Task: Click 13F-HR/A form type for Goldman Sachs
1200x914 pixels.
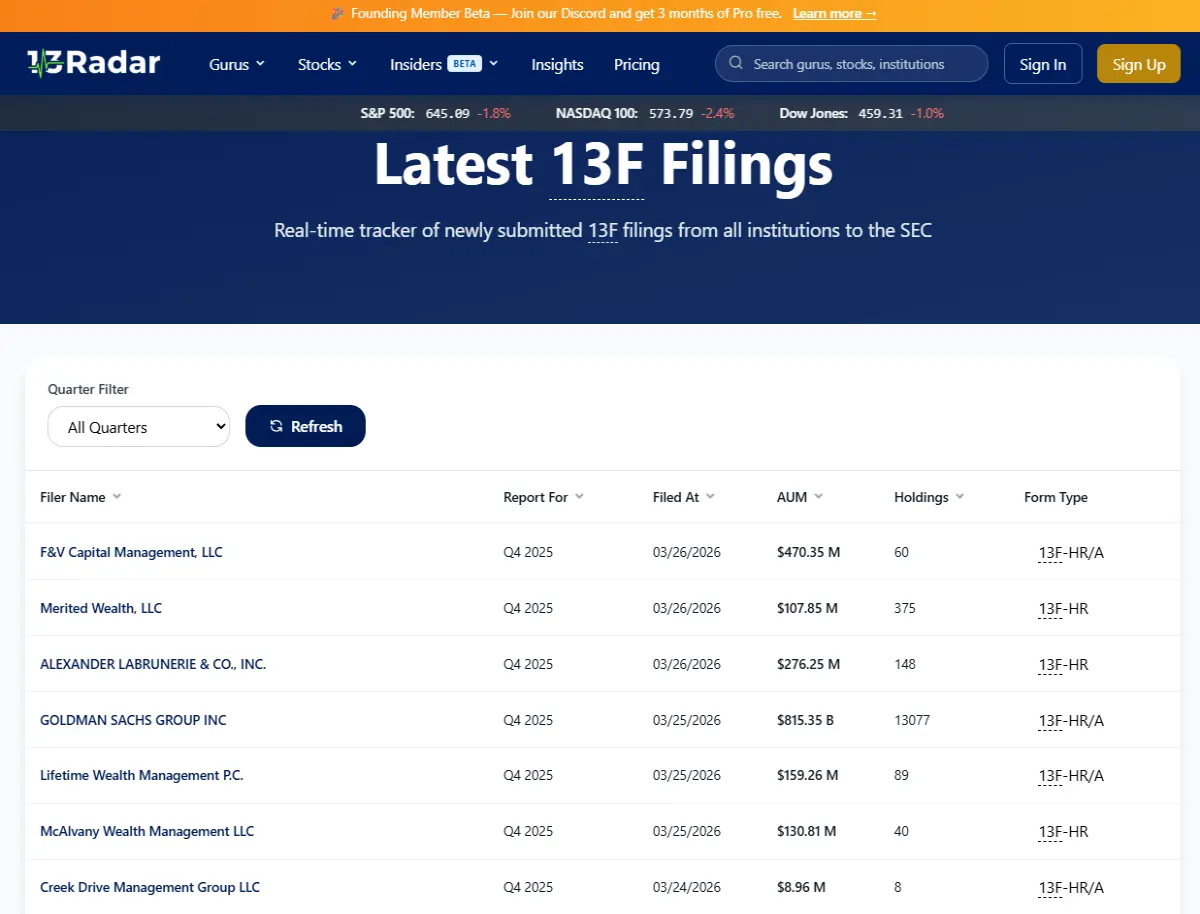Action: (1071, 720)
